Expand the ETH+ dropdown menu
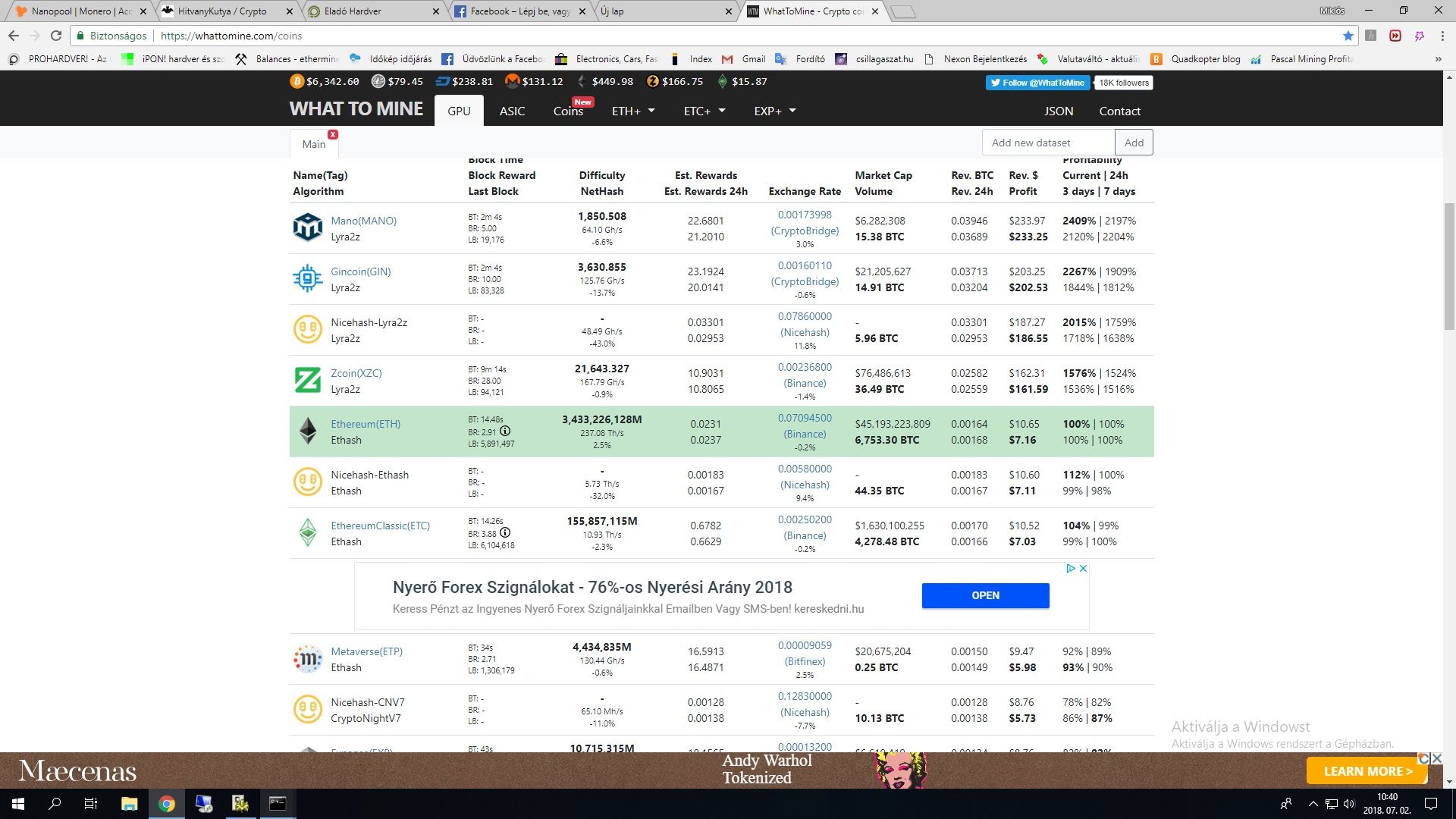 coord(633,111)
